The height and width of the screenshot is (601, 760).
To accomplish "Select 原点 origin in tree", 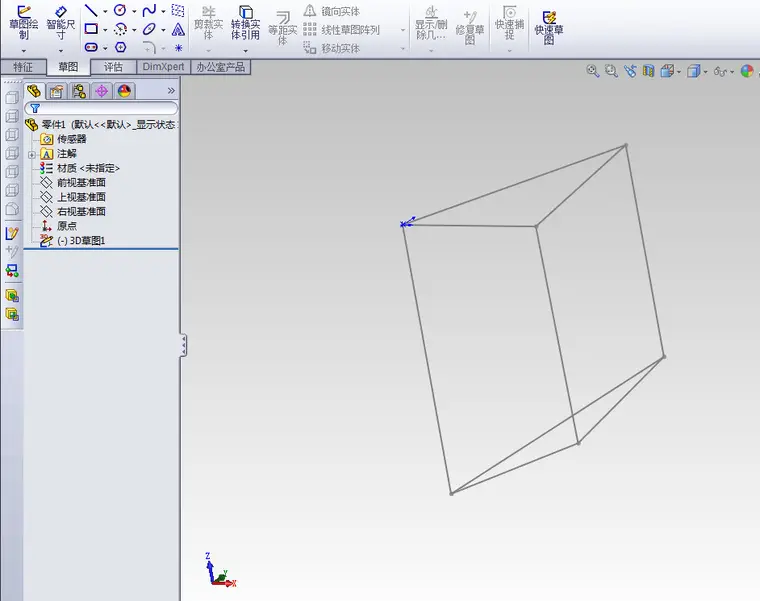I will 59,226.
